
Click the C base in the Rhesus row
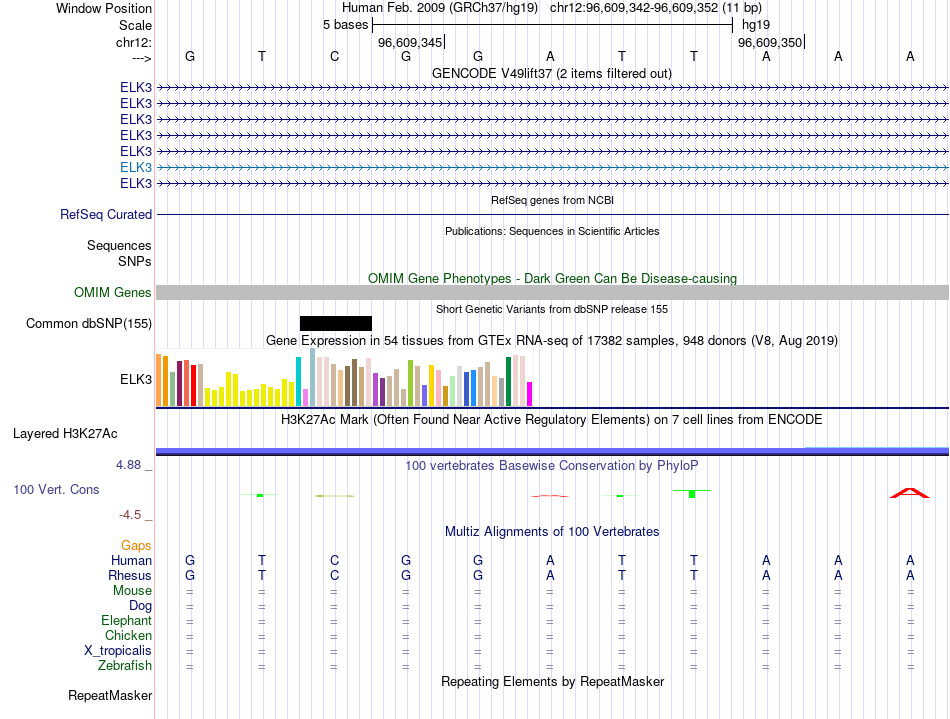point(334,575)
